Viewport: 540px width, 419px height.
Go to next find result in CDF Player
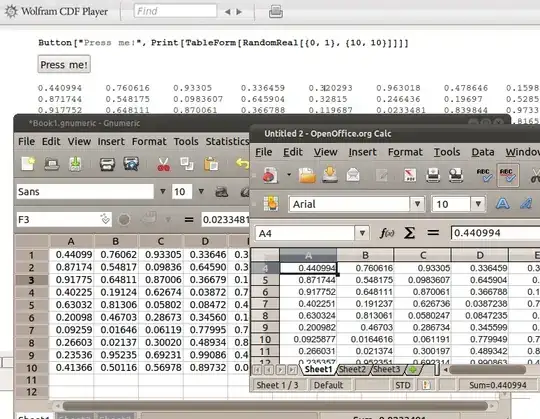[x=239, y=12]
